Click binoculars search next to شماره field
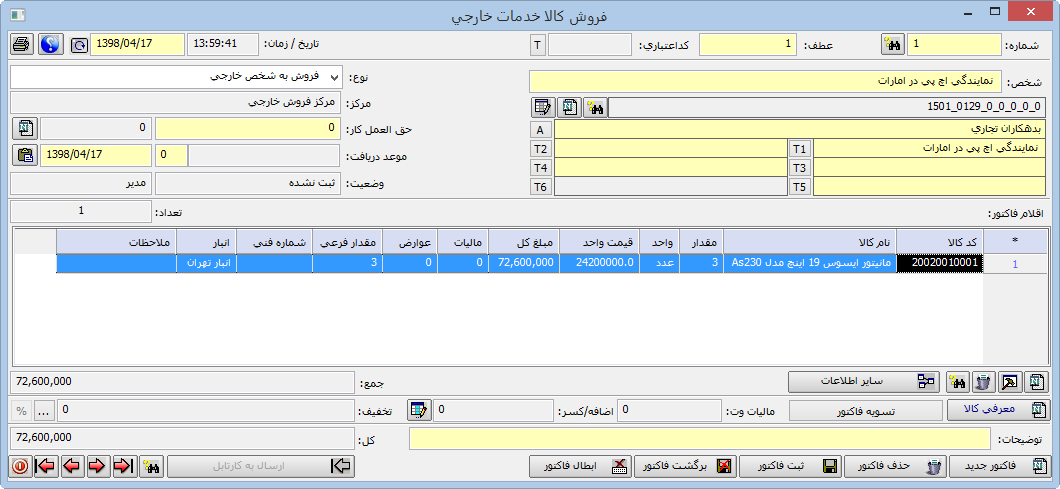Screen dimensions: 1060x489 [892, 45]
